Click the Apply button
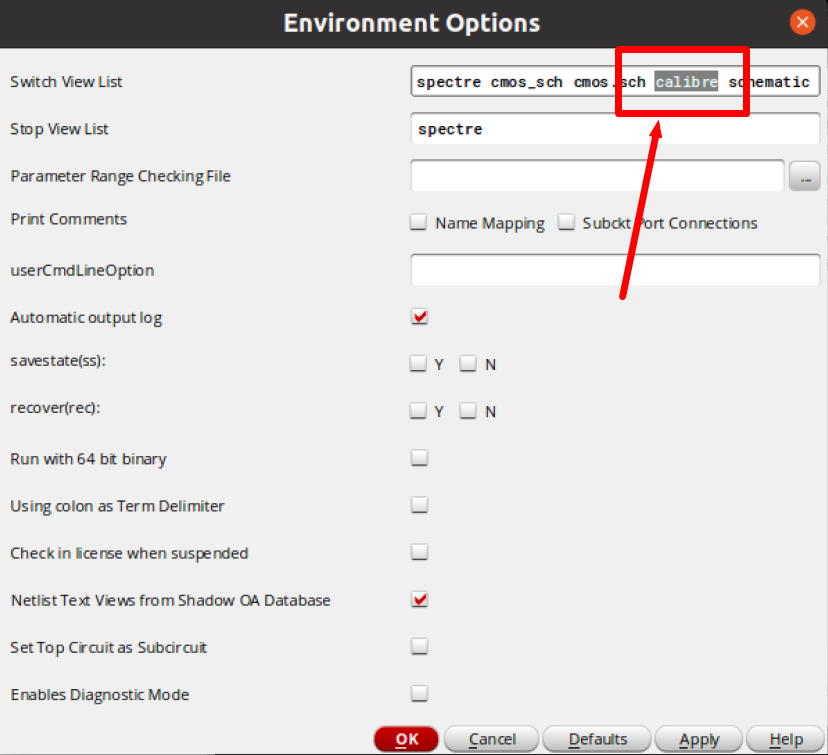This screenshot has width=828, height=755. pyautogui.click(x=699, y=739)
